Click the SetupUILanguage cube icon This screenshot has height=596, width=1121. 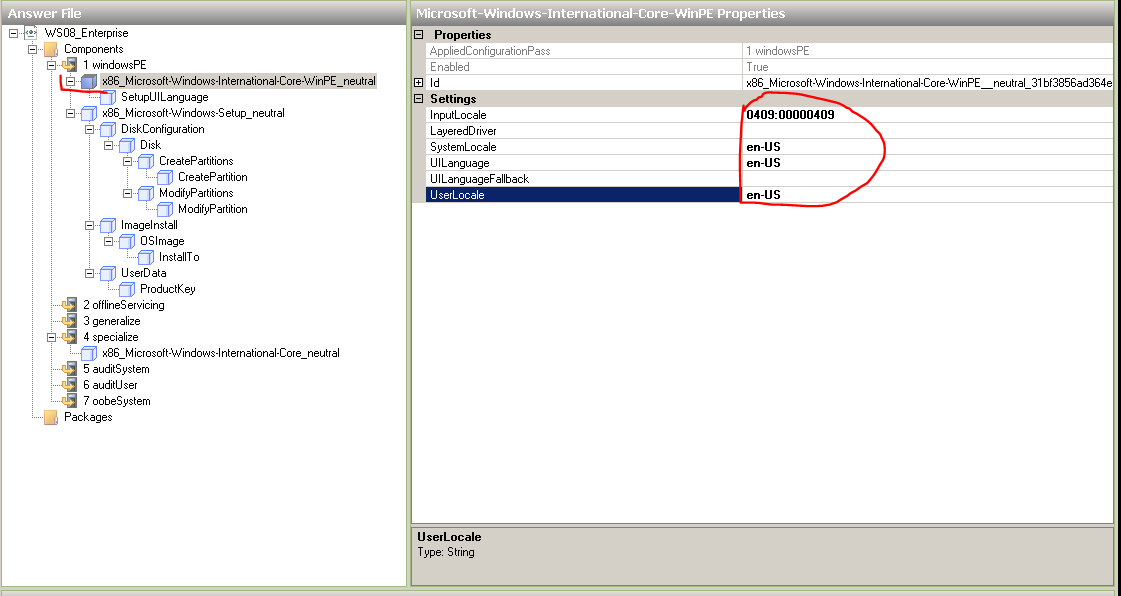[x=108, y=97]
